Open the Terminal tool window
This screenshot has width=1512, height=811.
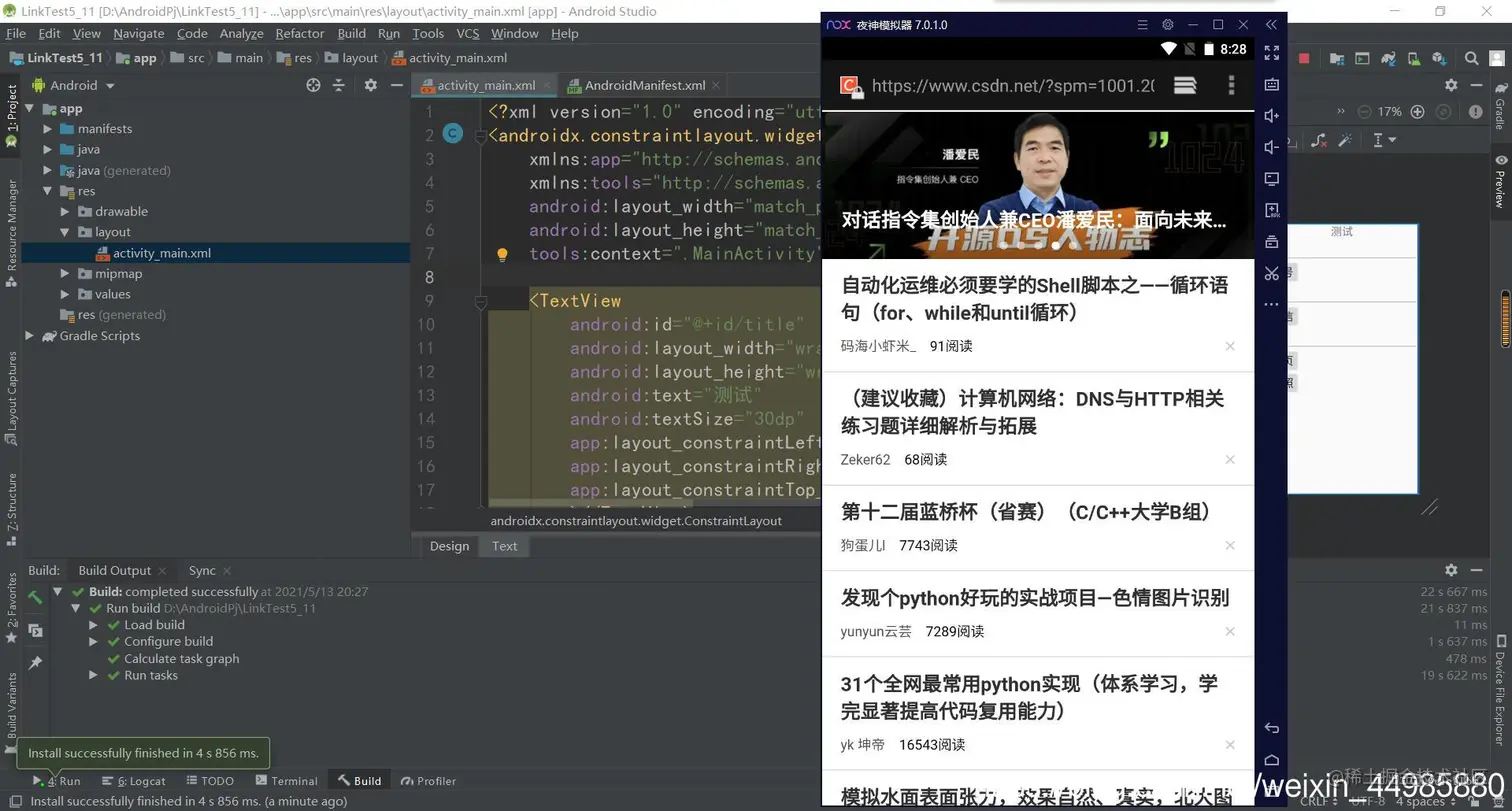(286, 781)
